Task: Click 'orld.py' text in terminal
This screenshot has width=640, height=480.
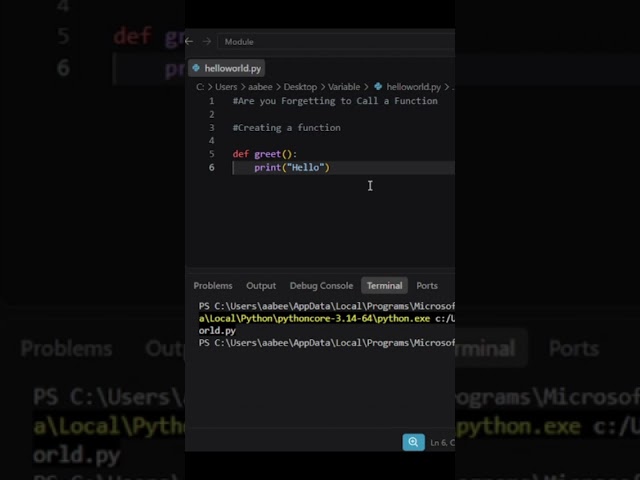Action: 217,331
